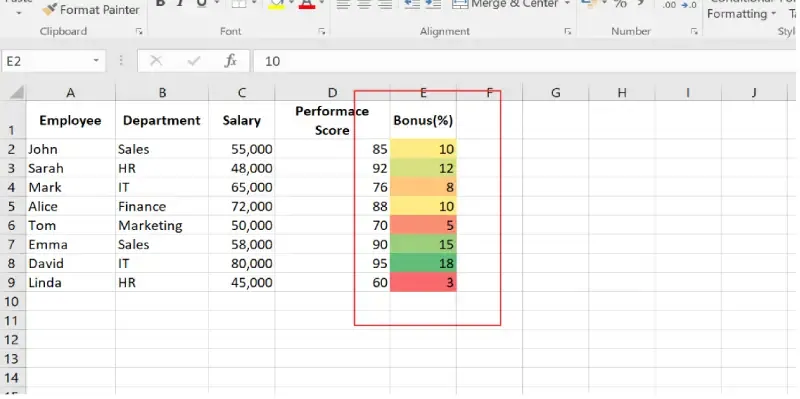Image resolution: width=800 pixels, height=399 pixels.
Task: Select column A header
Action: point(70,93)
